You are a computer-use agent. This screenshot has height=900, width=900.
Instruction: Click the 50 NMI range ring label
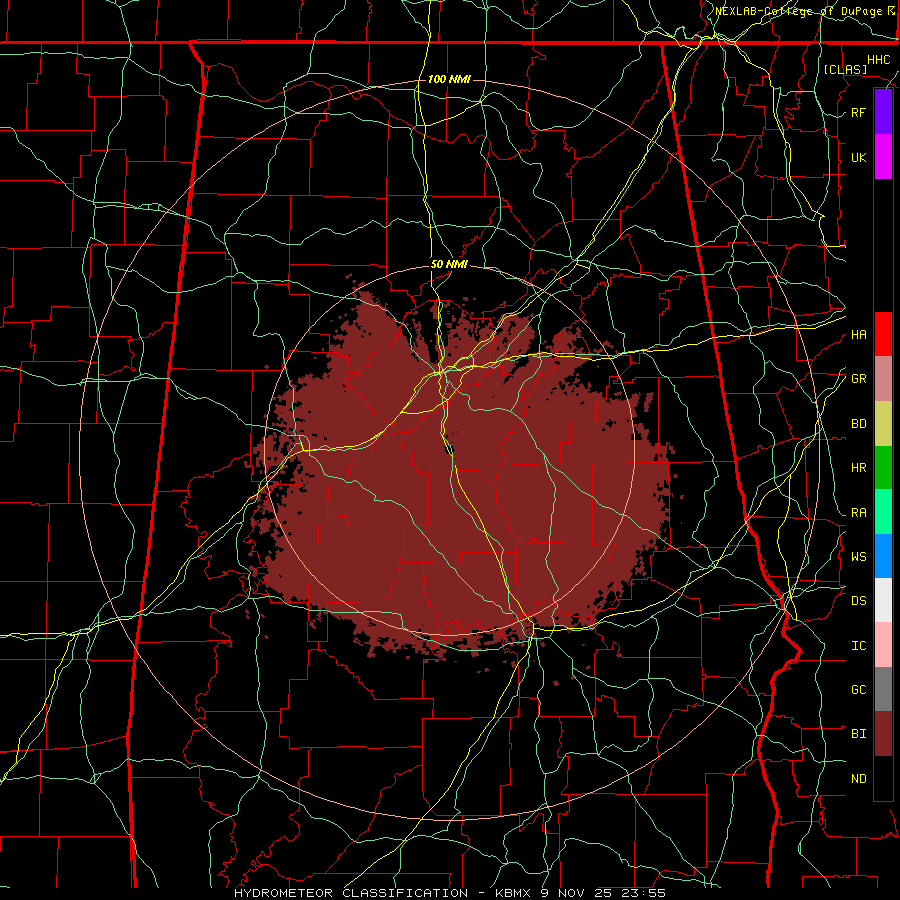point(449,265)
